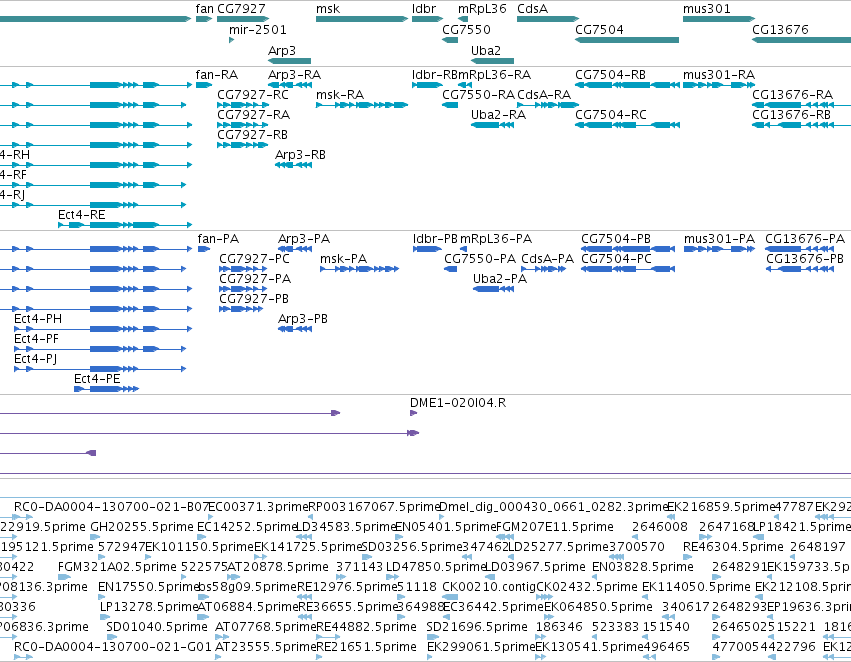Image resolution: width=851 pixels, height=662 pixels.
Task: Click the CG7927-RA transcript label
Action: click(x=253, y=114)
